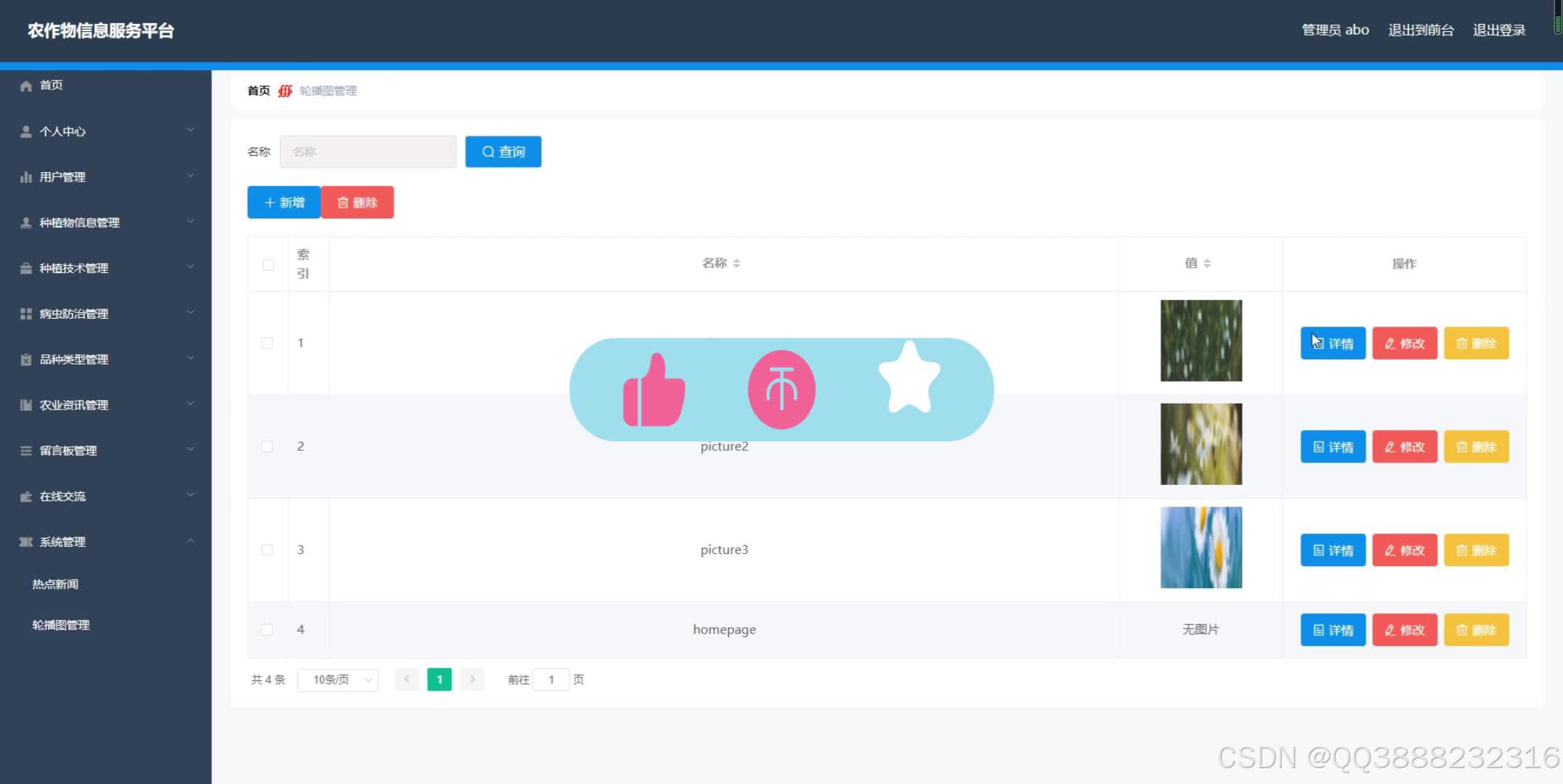Open the 10条/页 page size dropdown

[338, 679]
